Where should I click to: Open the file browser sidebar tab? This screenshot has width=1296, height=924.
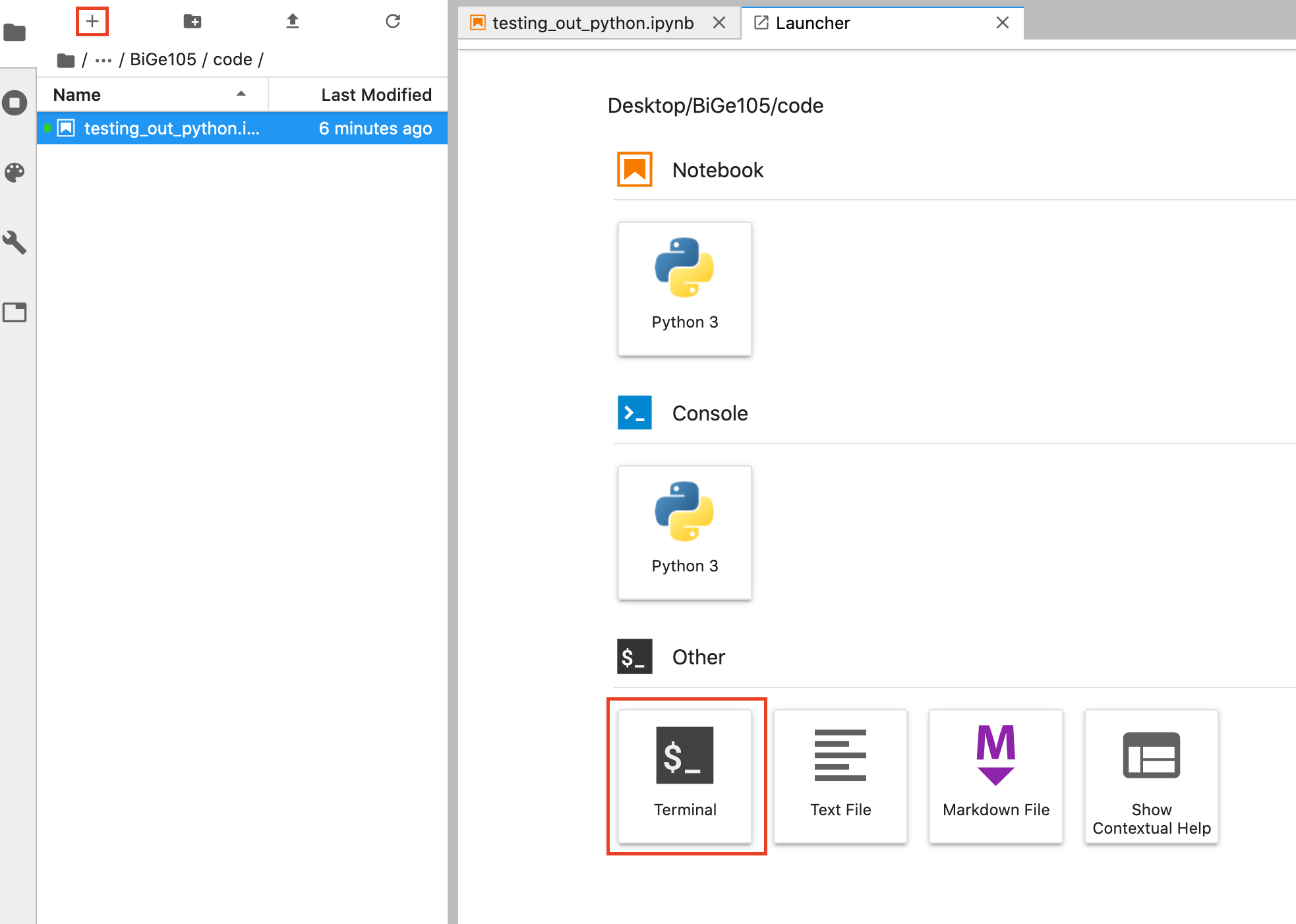tap(15, 32)
